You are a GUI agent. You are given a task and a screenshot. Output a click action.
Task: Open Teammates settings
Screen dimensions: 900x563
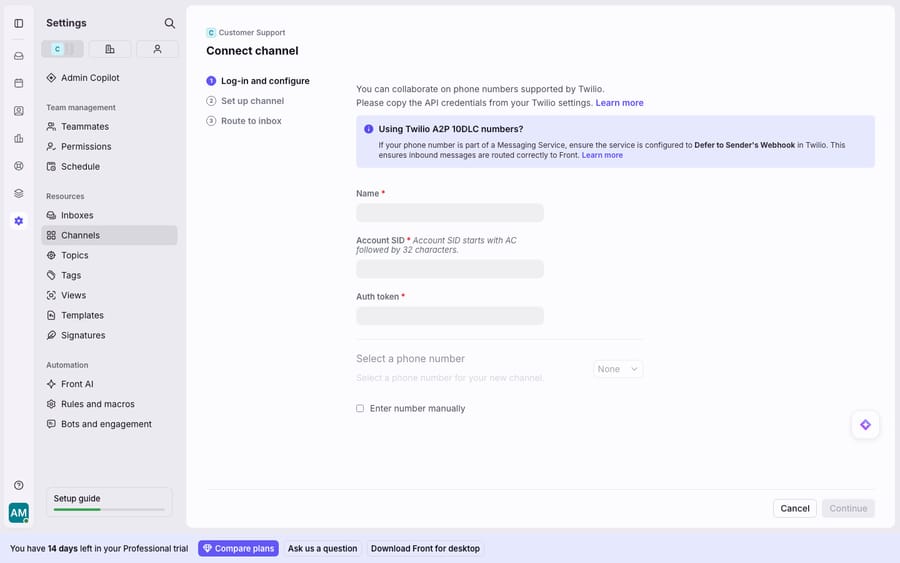[109, 126]
